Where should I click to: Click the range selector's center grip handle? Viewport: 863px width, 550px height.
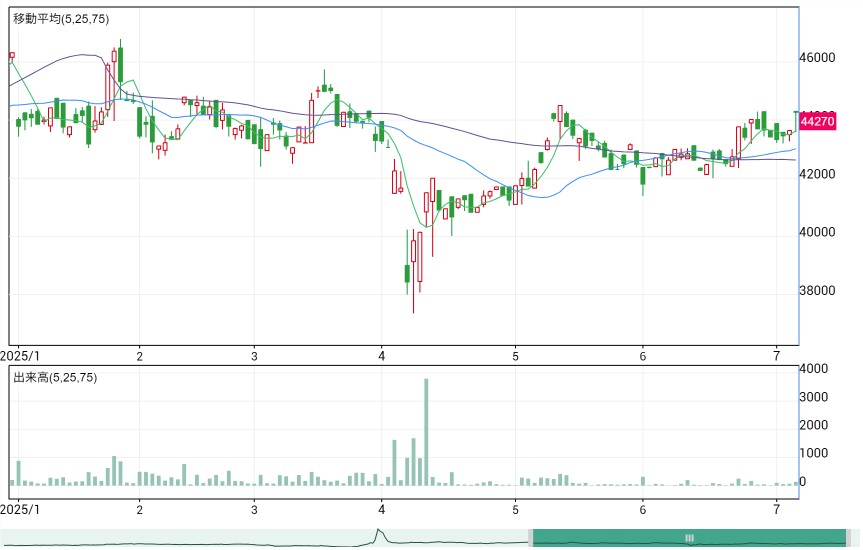coord(689,538)
